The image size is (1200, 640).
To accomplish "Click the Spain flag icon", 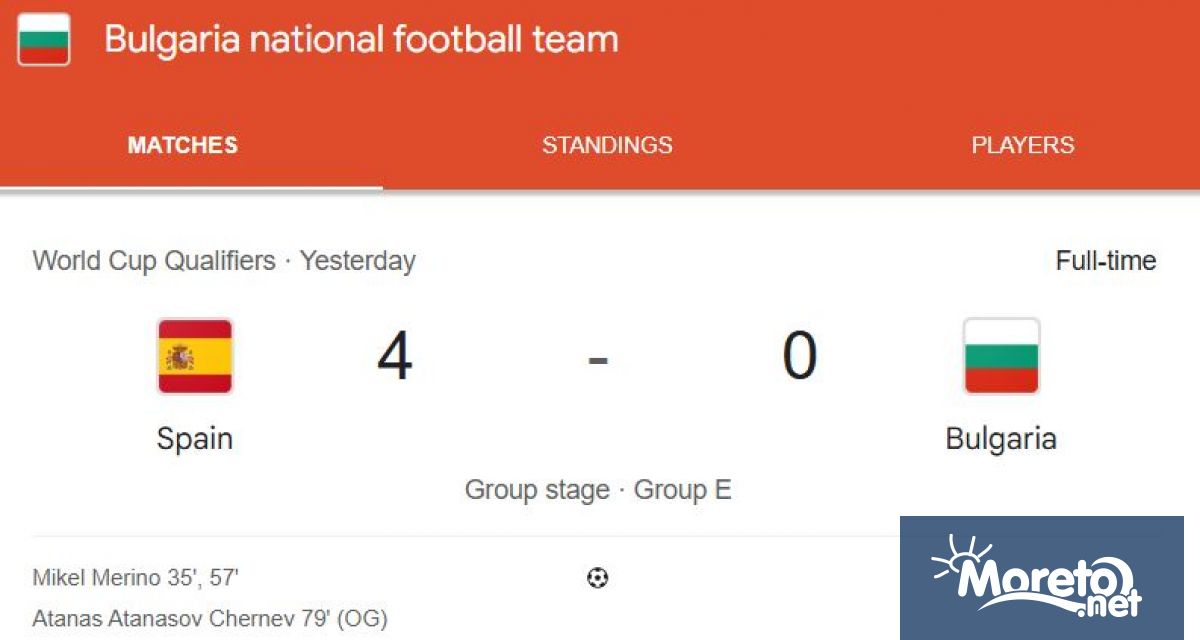I will 195,356.
